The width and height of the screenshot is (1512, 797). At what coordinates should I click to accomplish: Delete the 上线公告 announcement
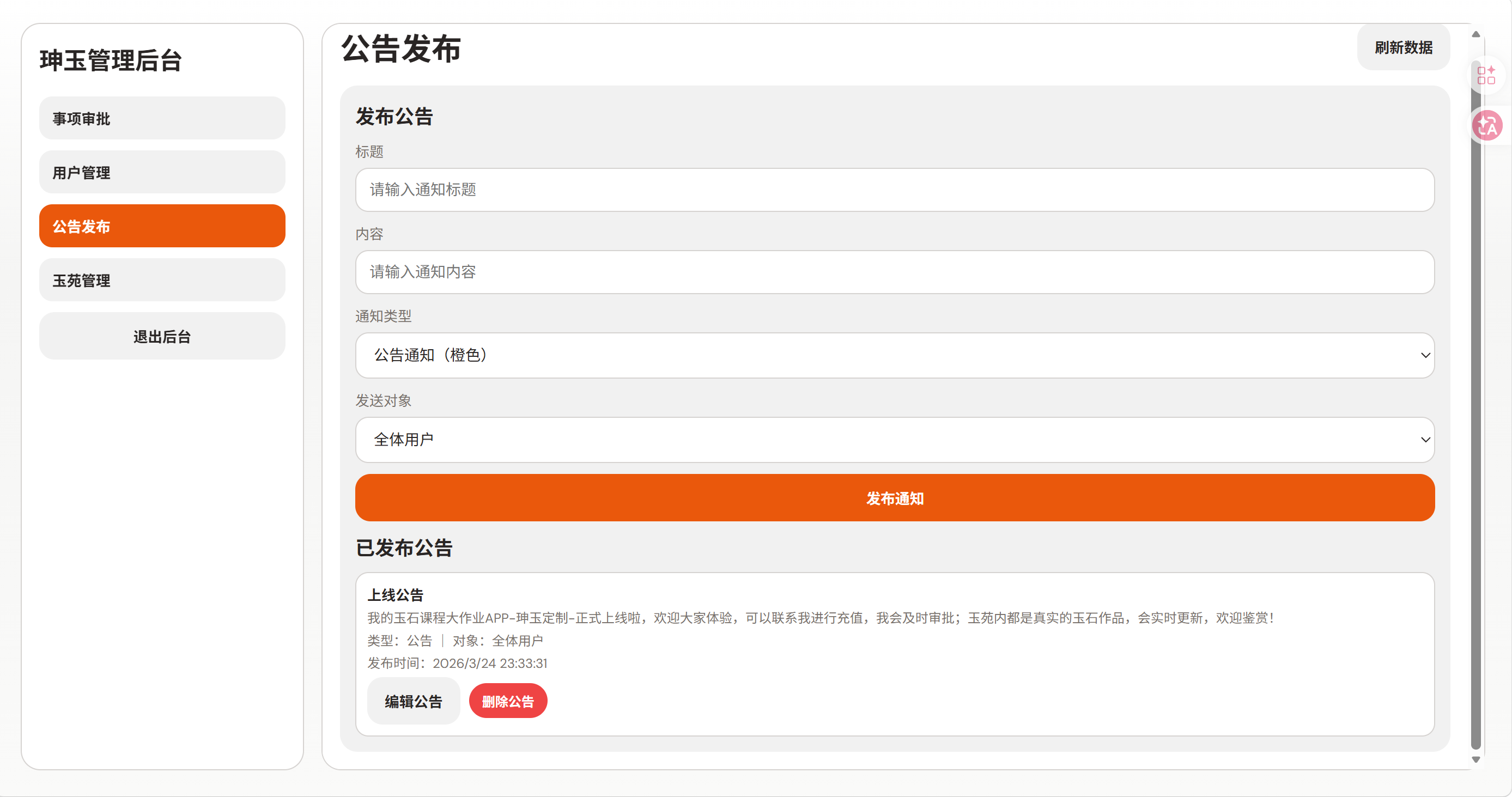[x=508, y=701]
